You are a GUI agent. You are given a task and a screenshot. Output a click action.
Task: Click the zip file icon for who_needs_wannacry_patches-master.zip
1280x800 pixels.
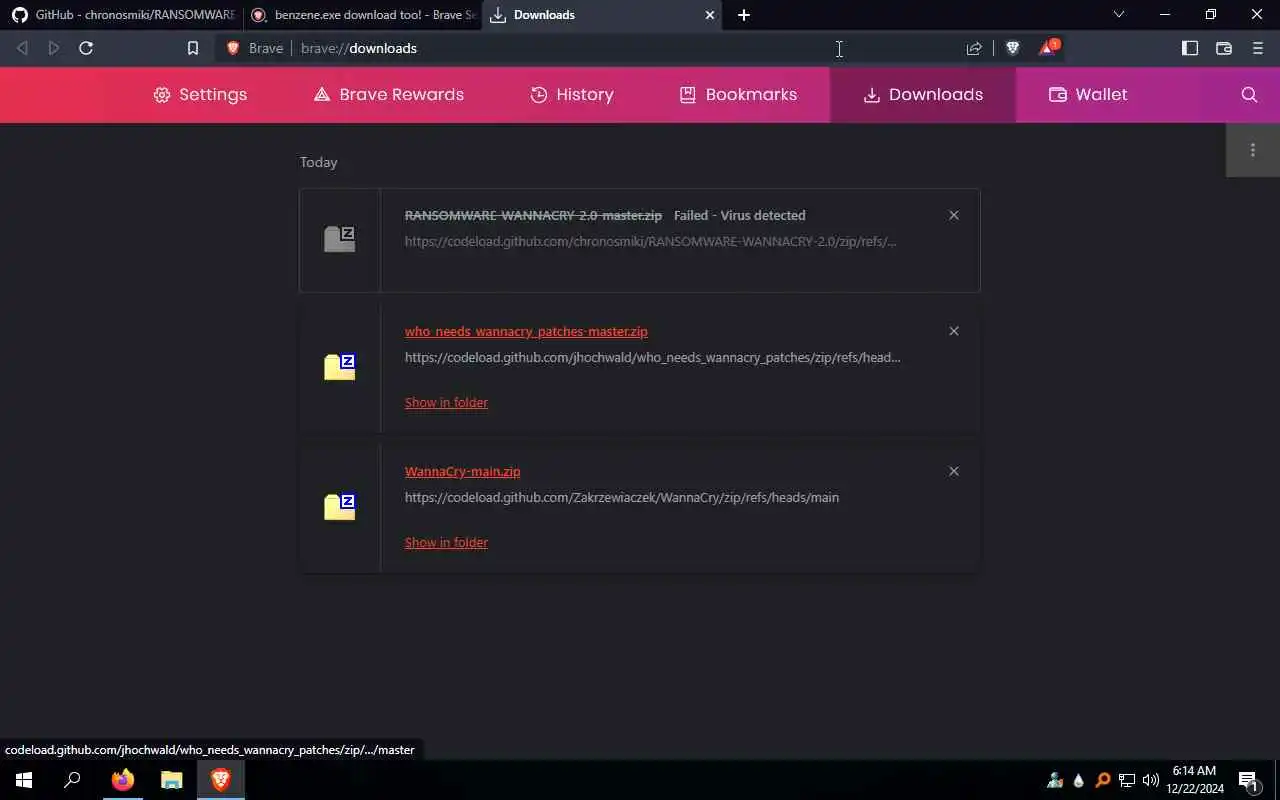340,367
